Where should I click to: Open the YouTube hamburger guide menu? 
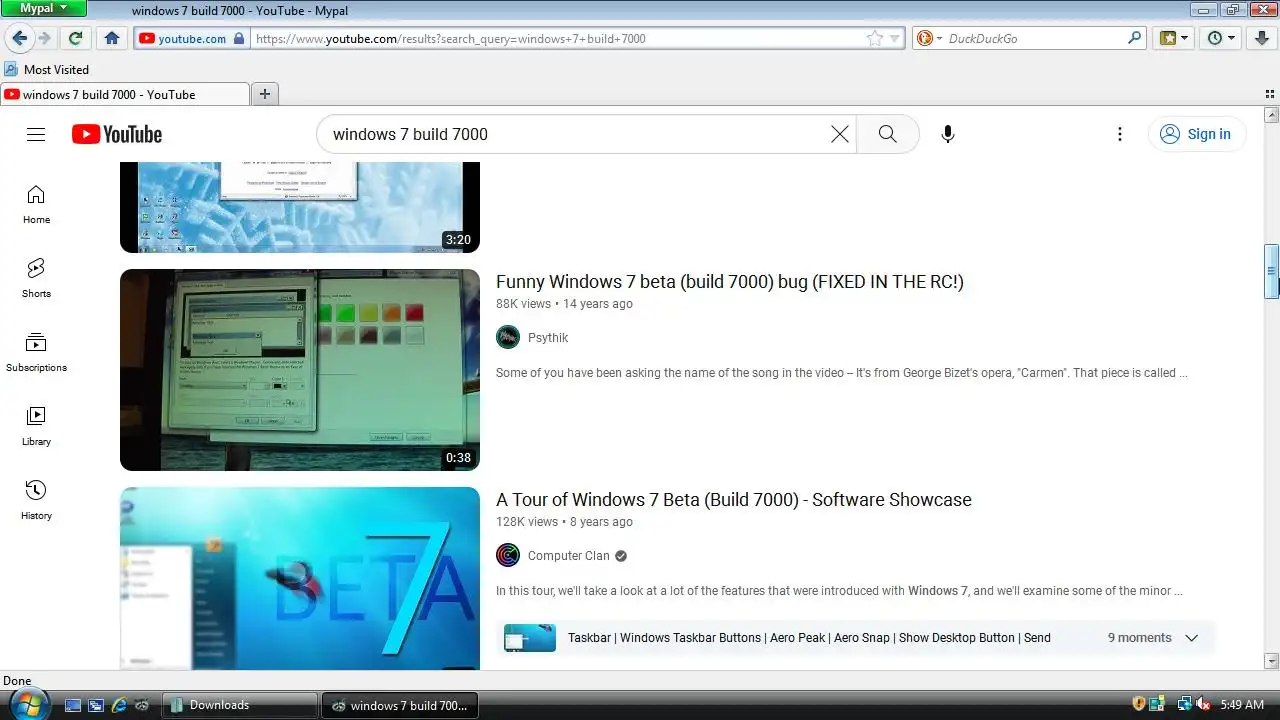(36, 134)
